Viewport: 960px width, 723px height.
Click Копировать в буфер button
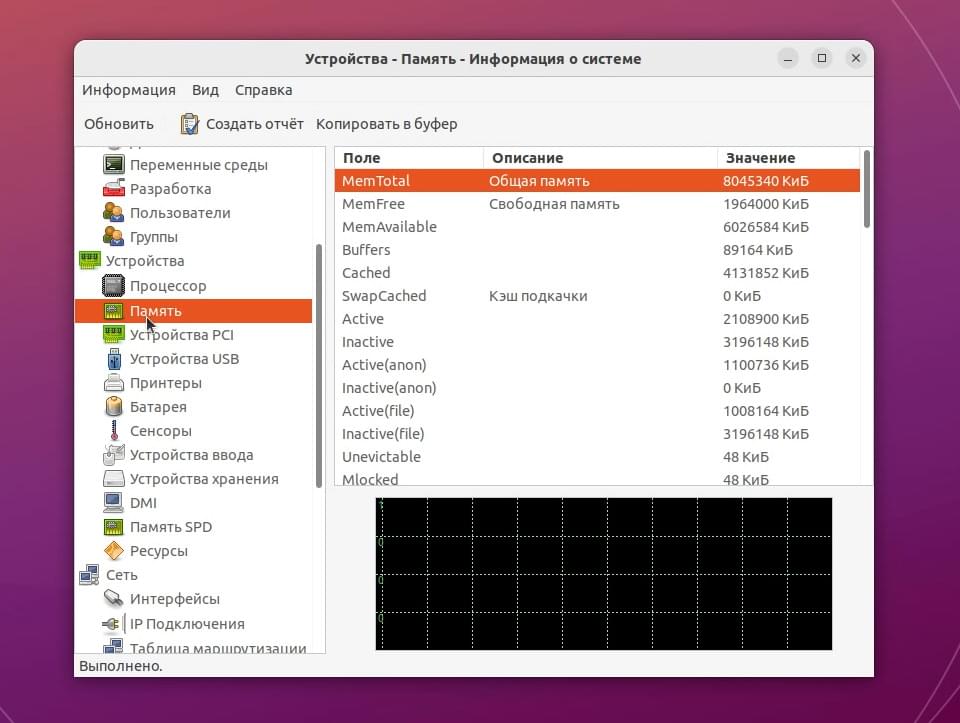[x=386, y=124]
